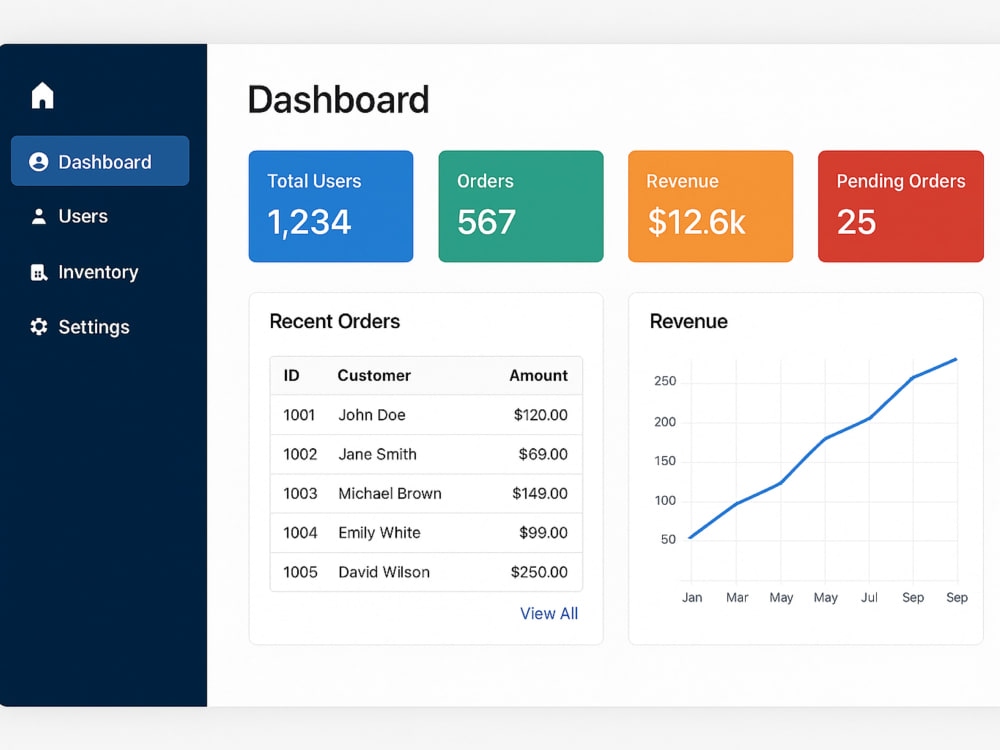Screen dimensions: 1000x750
Task: Select customer Jane Smith
Action: coord(377,455)
